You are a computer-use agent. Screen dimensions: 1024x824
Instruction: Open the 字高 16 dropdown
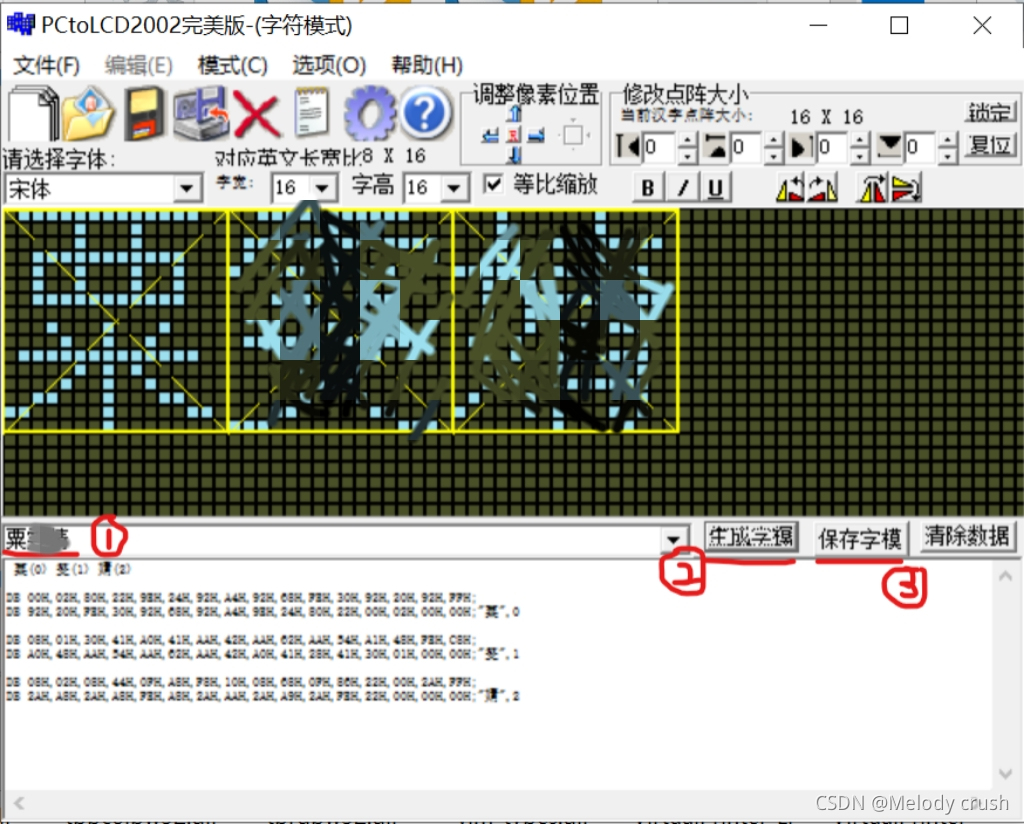pos(455,187)
